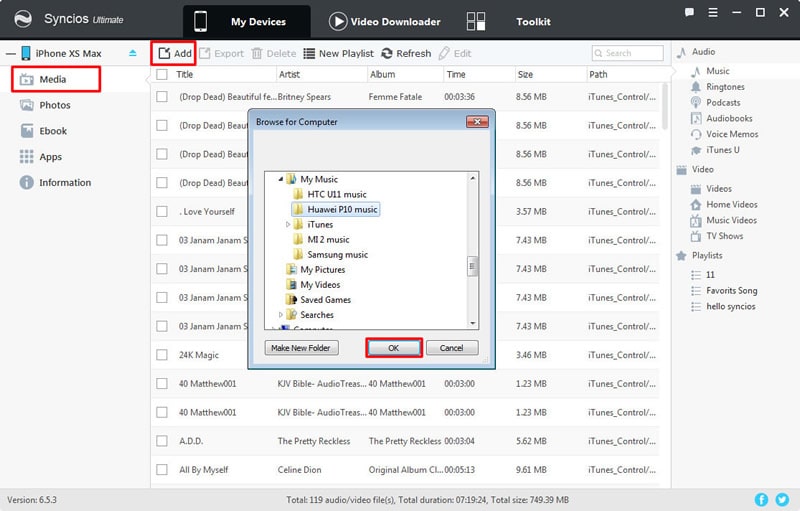Select Podcasts category
800x511 pixels.
pyautogui.click(x=715, y=103)
